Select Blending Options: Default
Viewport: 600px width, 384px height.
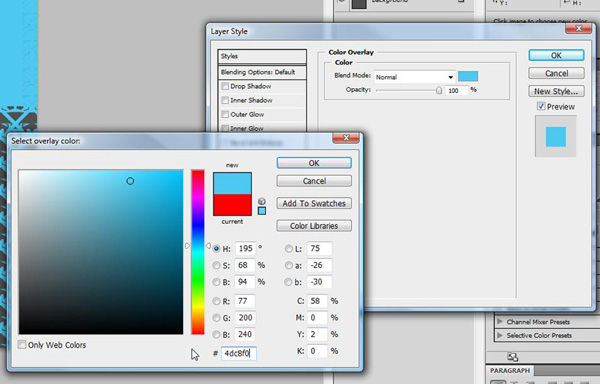(262, 72)
